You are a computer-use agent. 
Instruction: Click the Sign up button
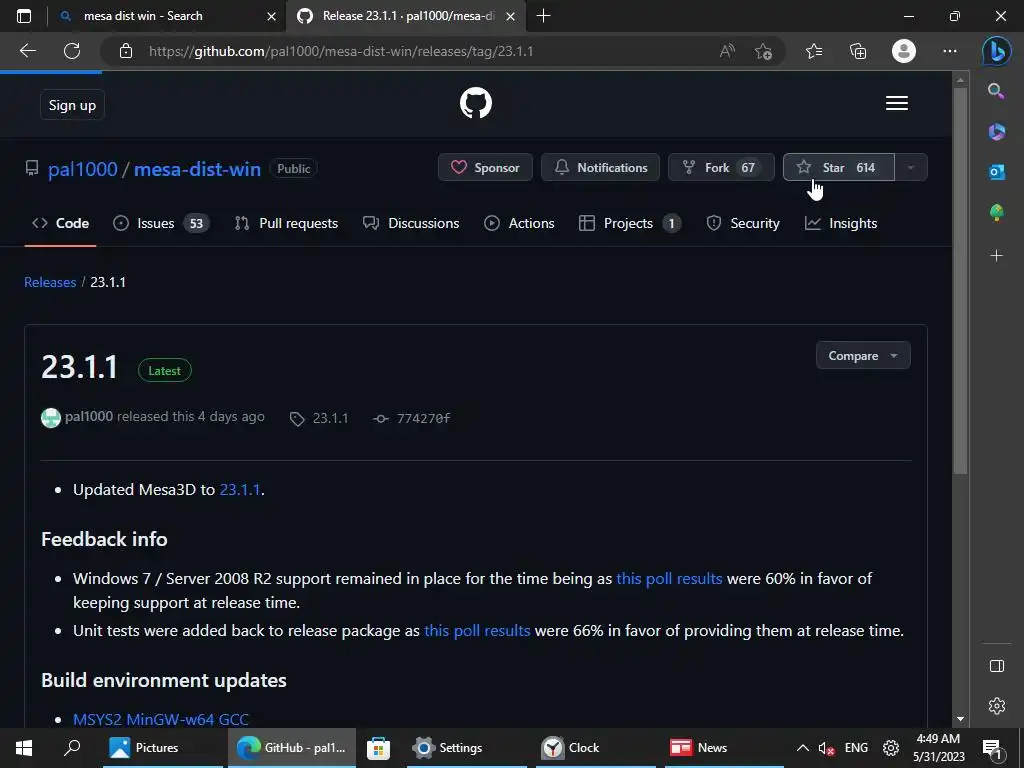click(x=72, y=105)
